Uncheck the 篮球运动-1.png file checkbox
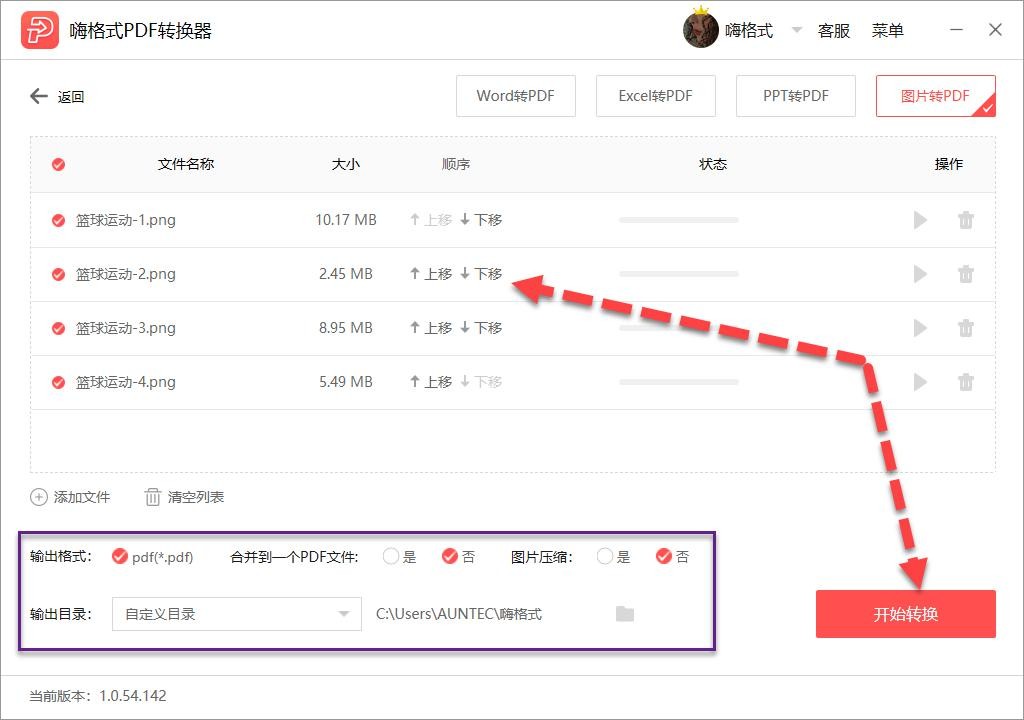This screenshot has width=1024, height=720. [x=59, y=220]
